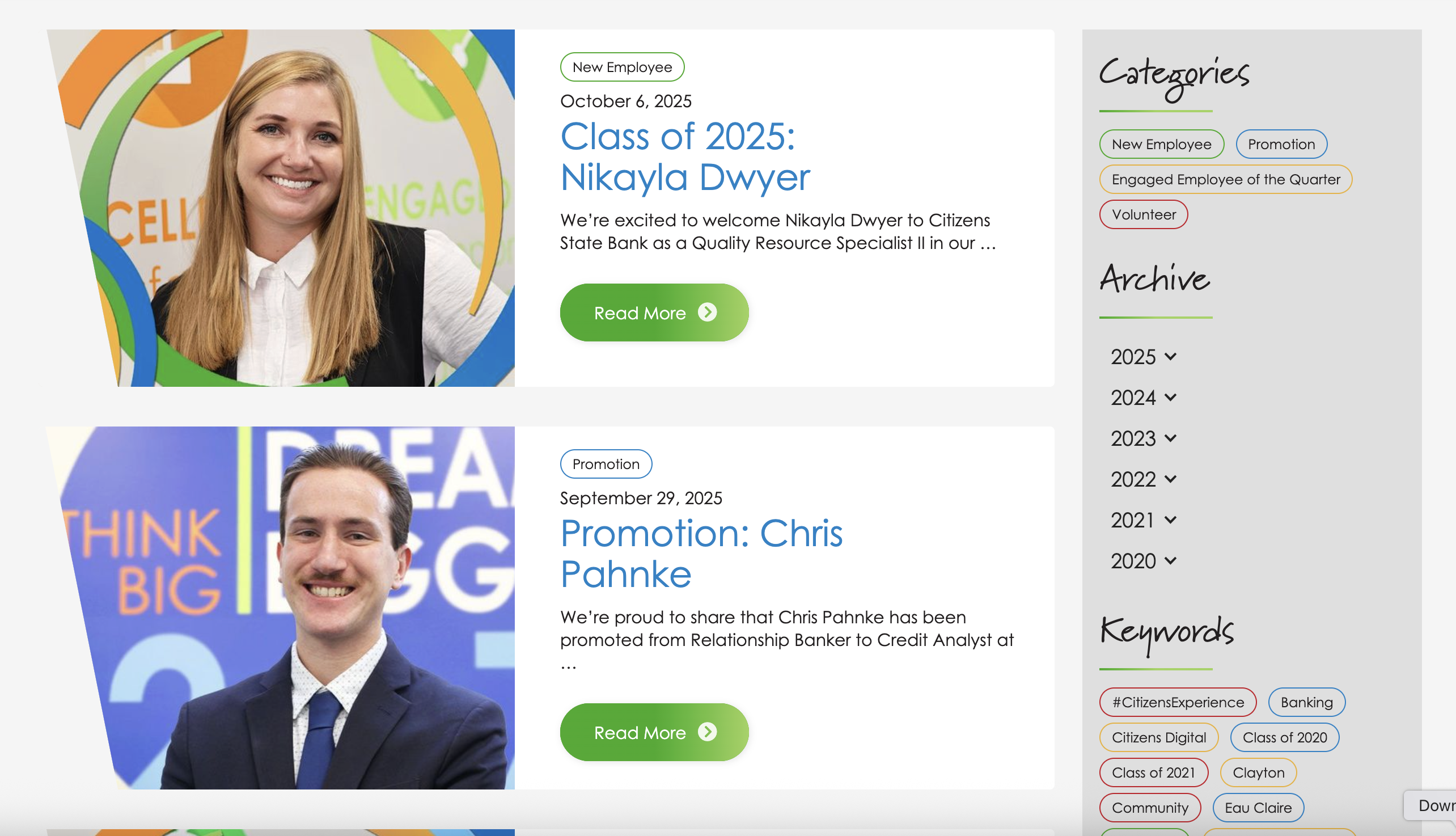Filter by Promotion category in sidebar
This screenshot has width=1456, height=836.
pos(1281,144)
